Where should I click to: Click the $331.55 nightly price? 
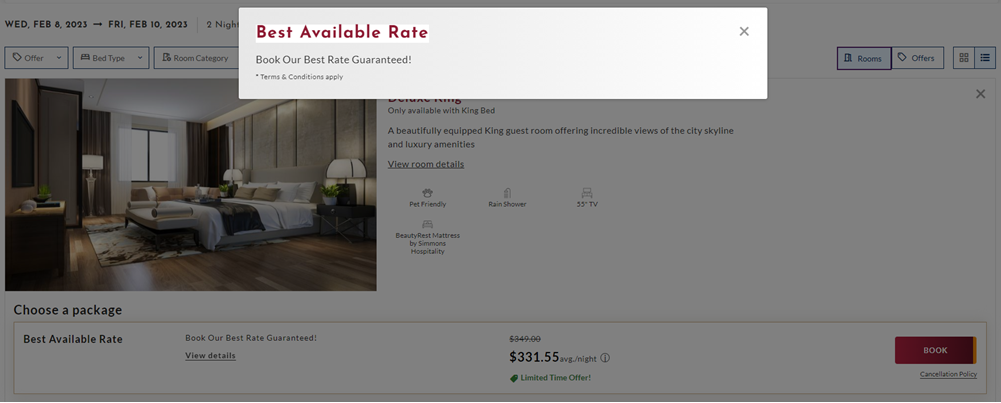pyautogui.click(x=534, y=357)
